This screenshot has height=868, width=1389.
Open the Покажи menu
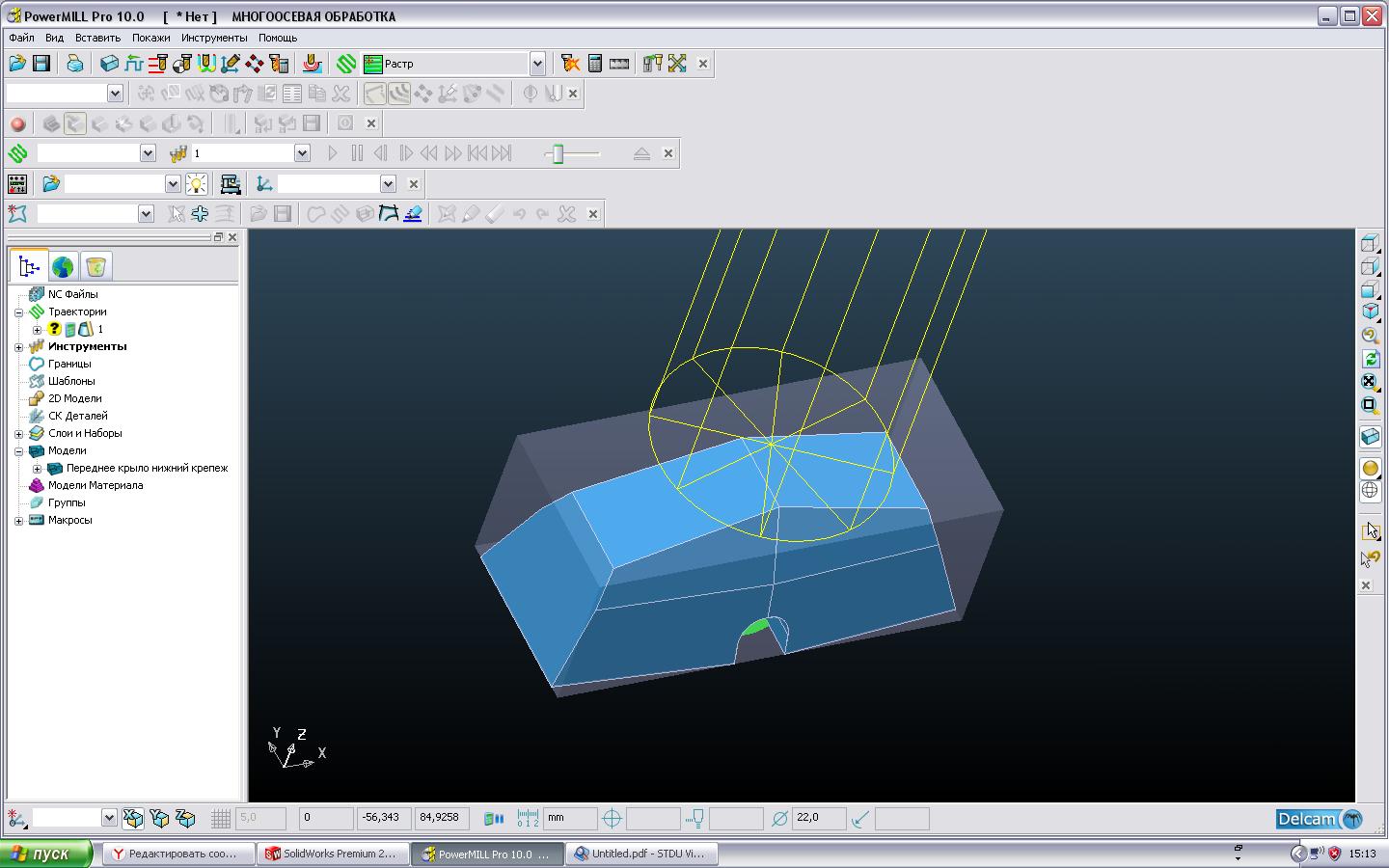(150, 38)
